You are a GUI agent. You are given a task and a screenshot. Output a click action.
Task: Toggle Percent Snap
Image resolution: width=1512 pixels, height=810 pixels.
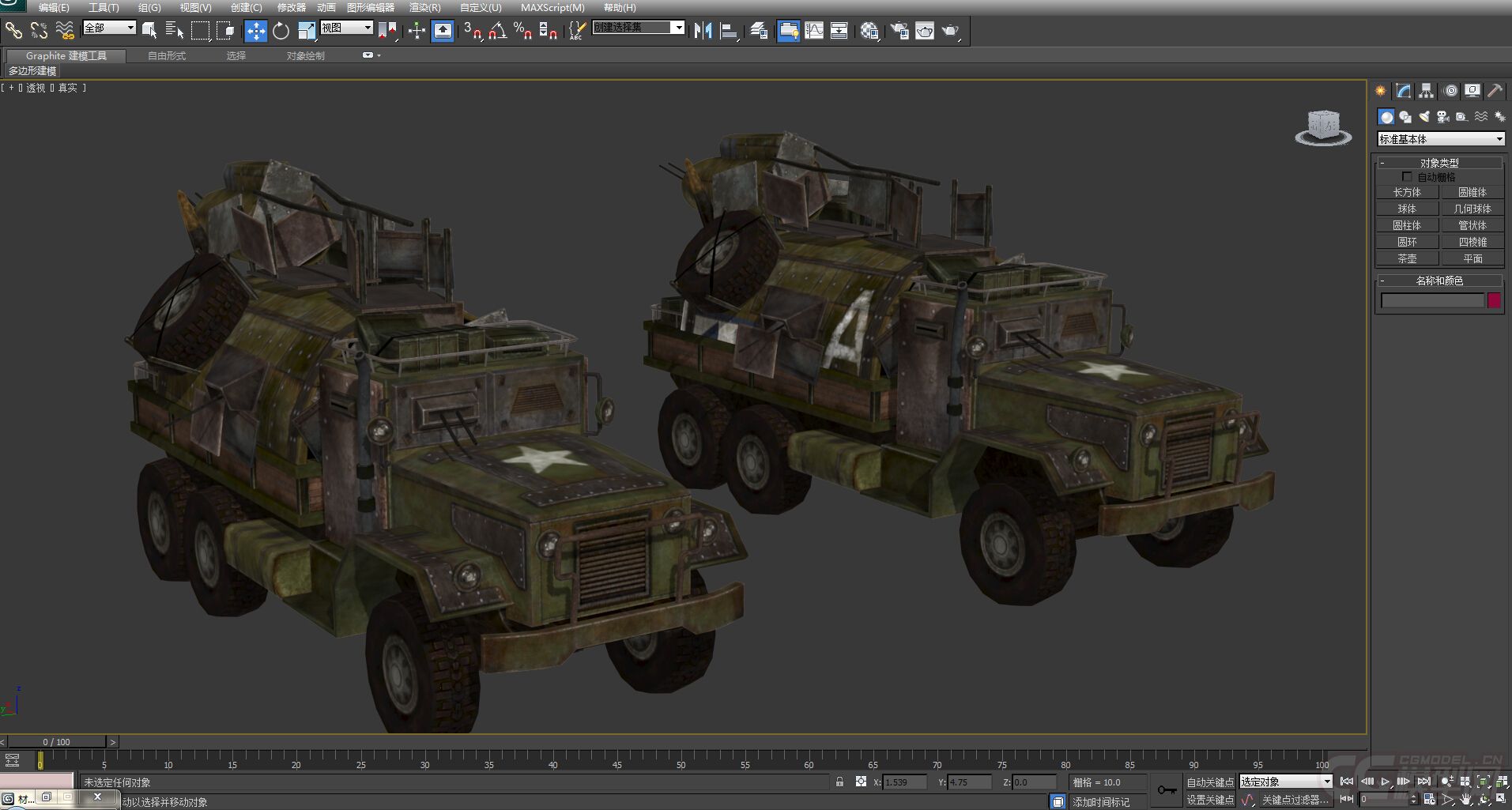pos(522,31)
